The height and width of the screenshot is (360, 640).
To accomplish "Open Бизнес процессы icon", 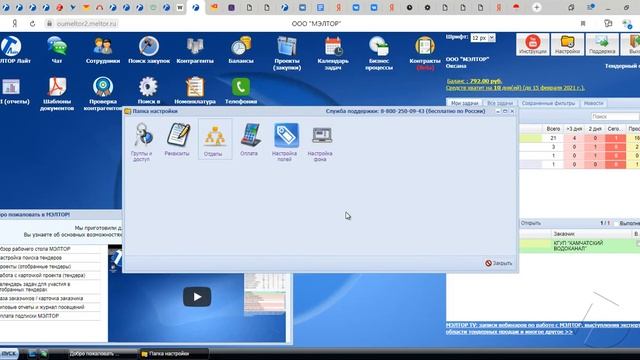I will coord(379,53).
